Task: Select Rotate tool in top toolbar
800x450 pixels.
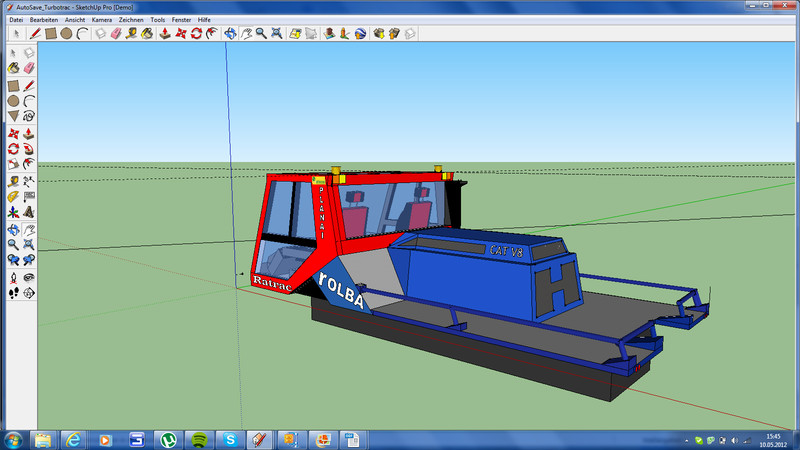Action: 196,34
